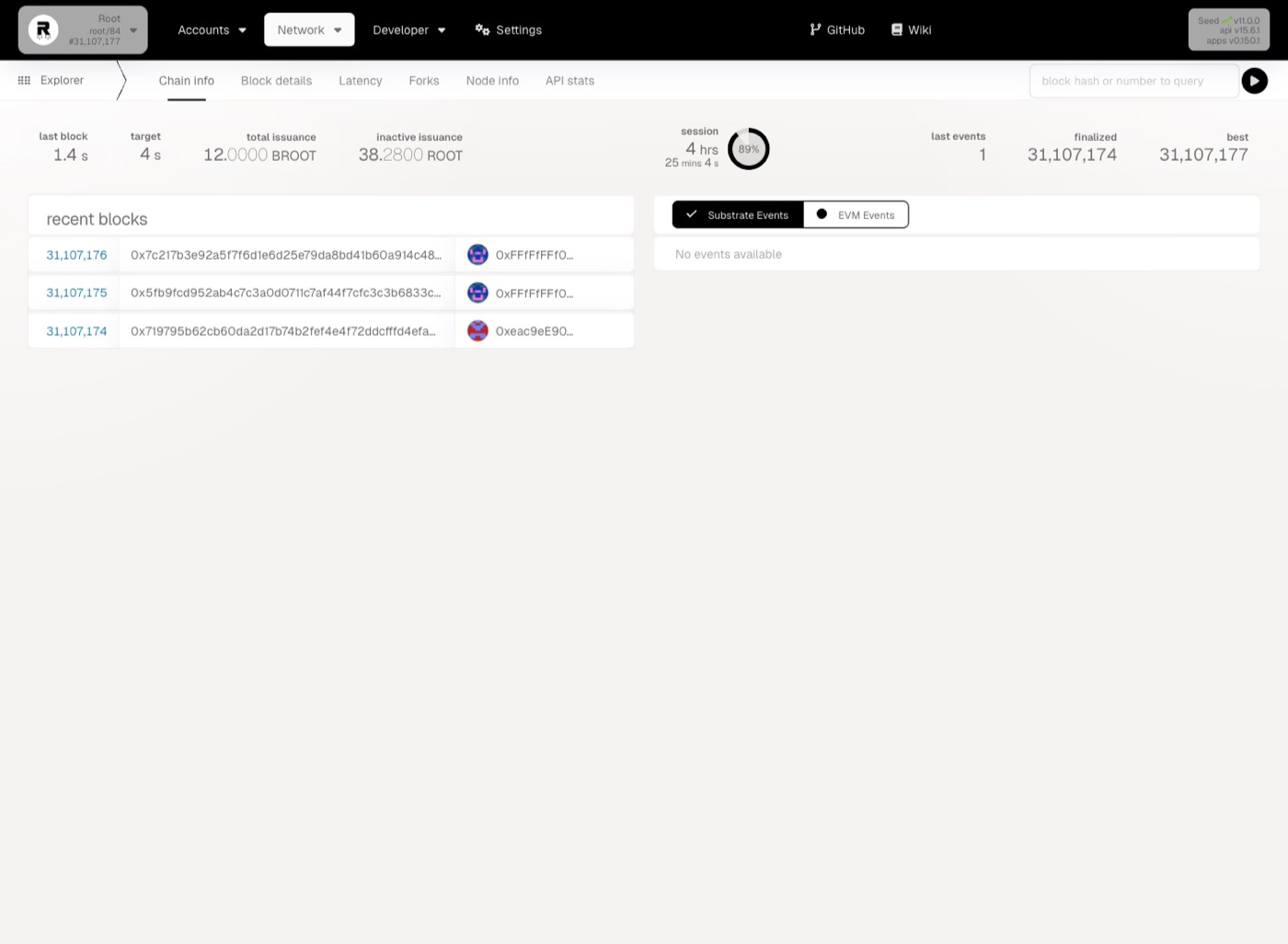Click best block value 31,107,177
1288x944 pixels.
click(x=1203, y=155)
